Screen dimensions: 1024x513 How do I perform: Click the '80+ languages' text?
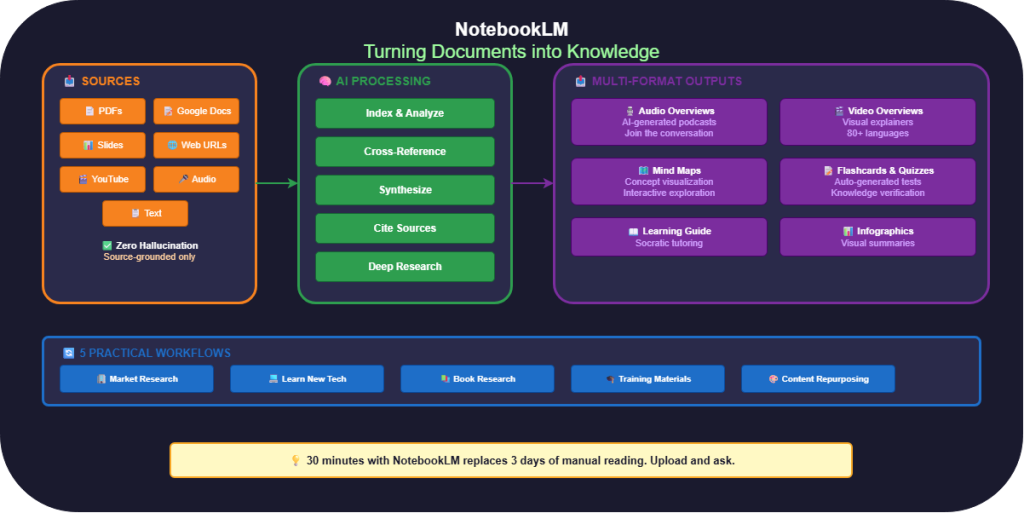pyautogui.click(x=878, y=133)
